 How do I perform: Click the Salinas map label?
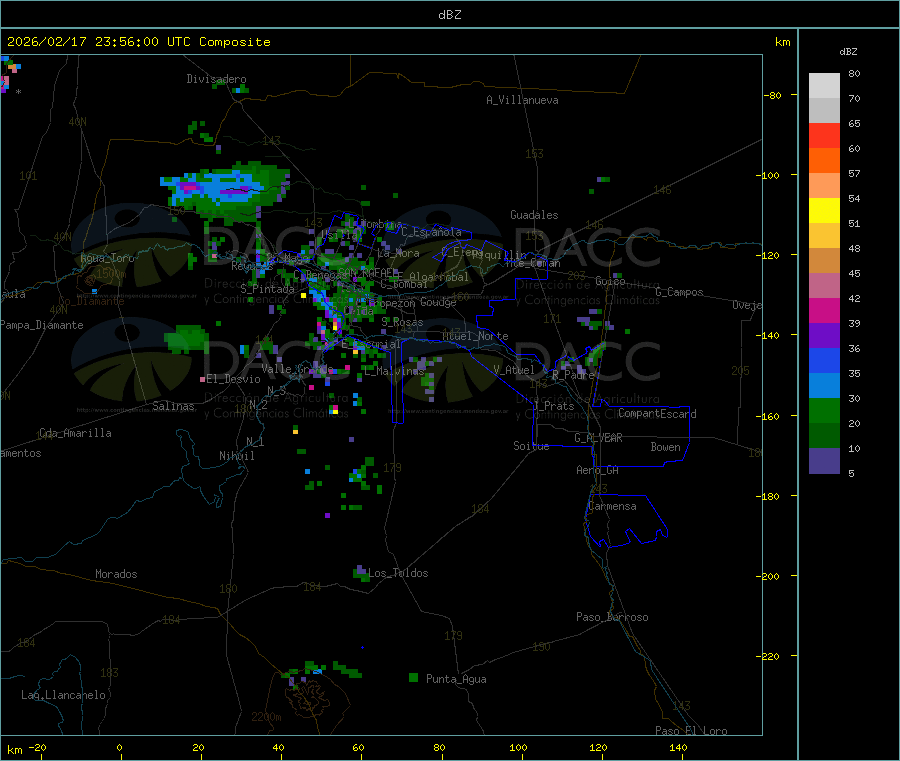click(x=173, y=406)
